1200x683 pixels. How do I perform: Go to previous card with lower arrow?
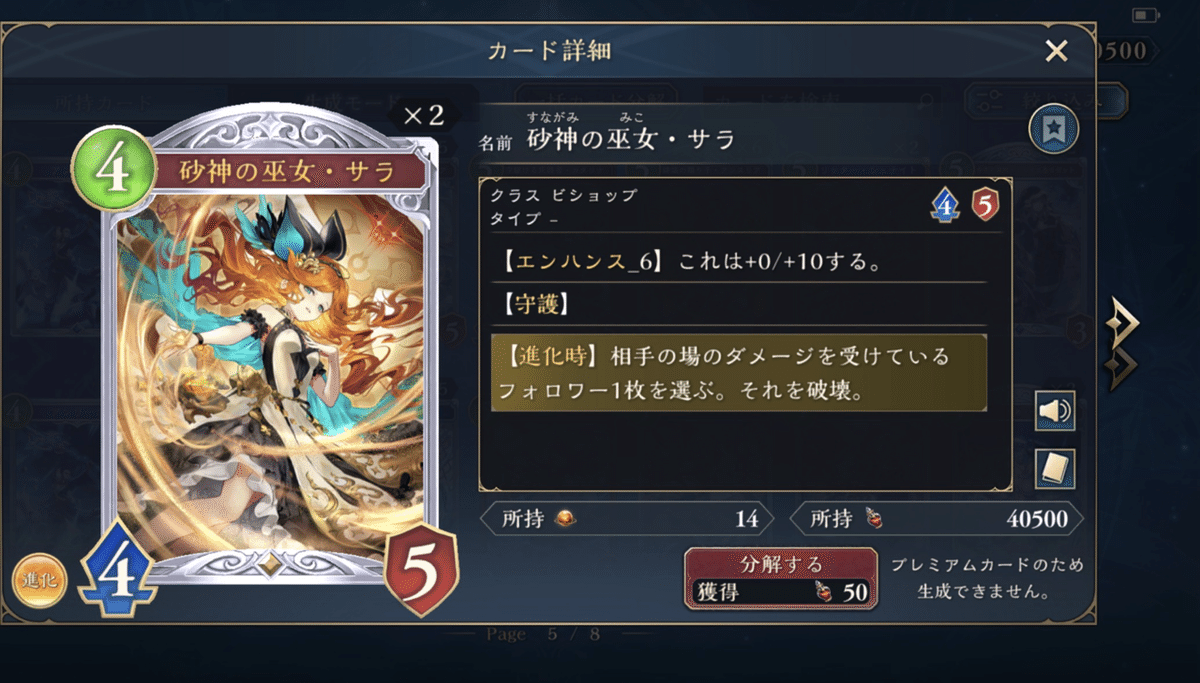[1123, 367]
